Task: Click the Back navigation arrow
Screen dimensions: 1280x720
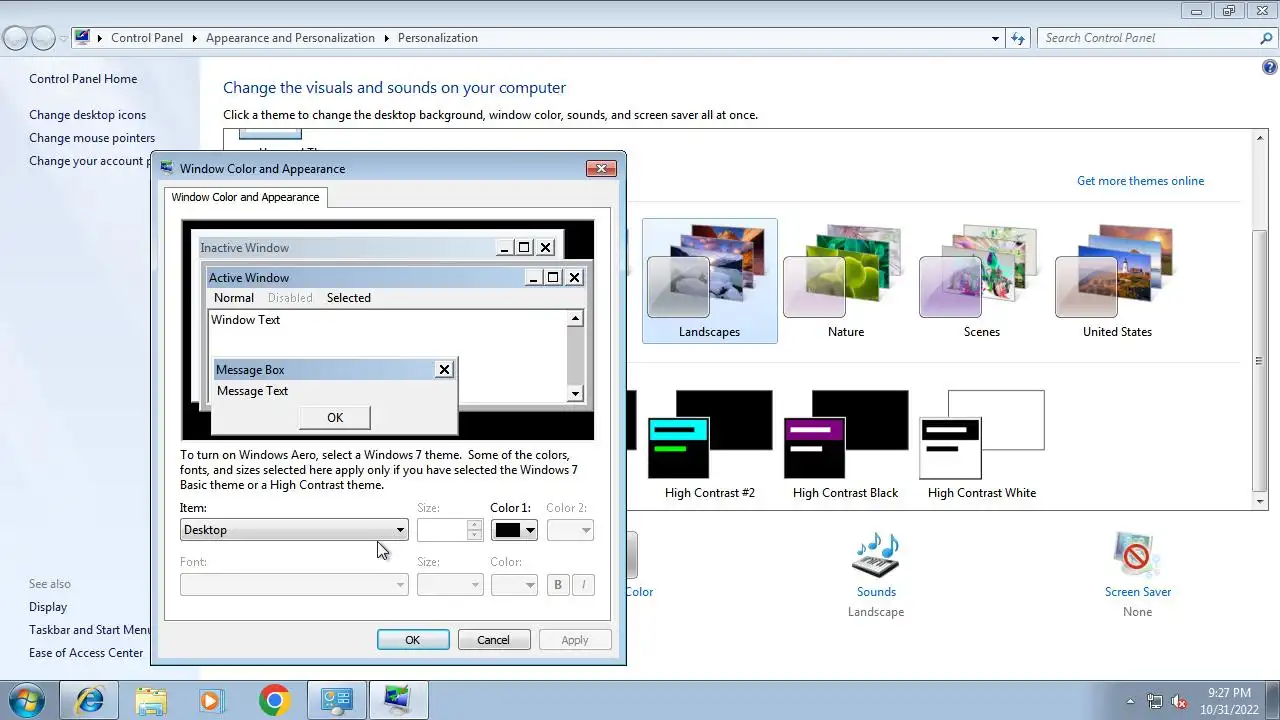Action: click(15, 38)
